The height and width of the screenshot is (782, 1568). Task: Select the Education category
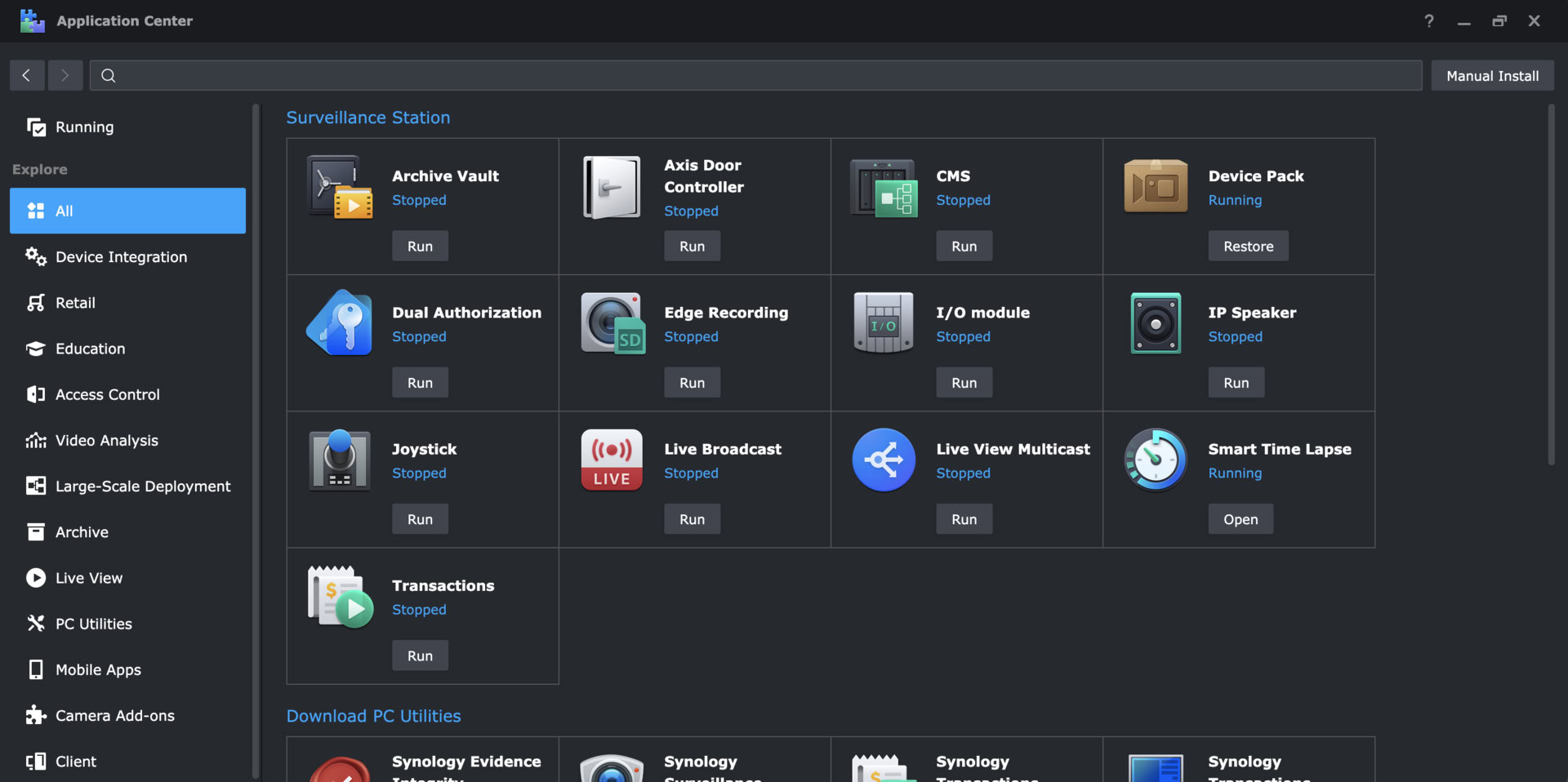tap(127, 349)
